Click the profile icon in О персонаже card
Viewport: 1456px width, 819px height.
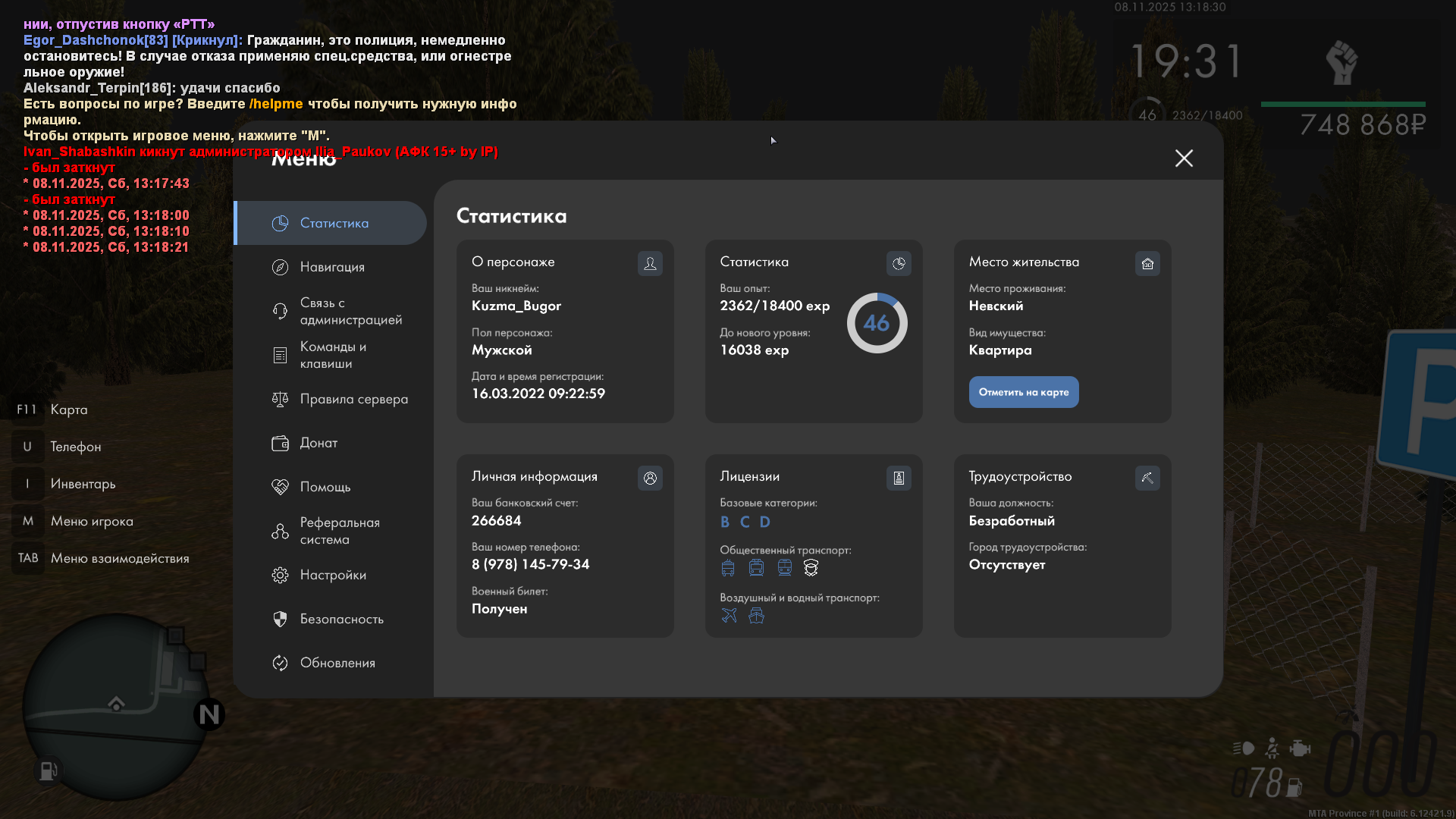click(650, 263)
